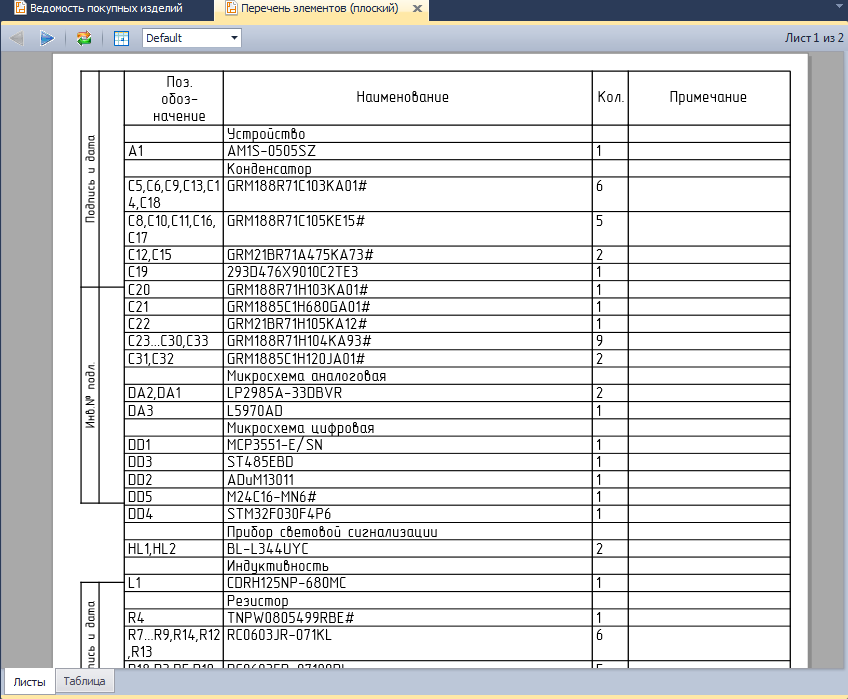Viewport: 848px width, 699px height.
Task: Expand the open-documents list arrow at top right
Action: [835, 9]
